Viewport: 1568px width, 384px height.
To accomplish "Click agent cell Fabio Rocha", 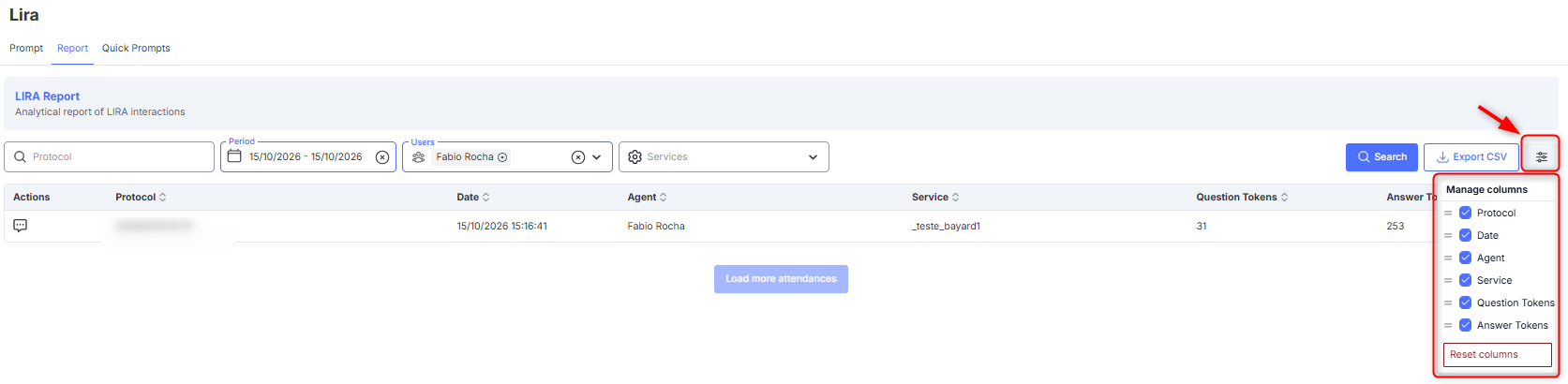I will point(656,226).
